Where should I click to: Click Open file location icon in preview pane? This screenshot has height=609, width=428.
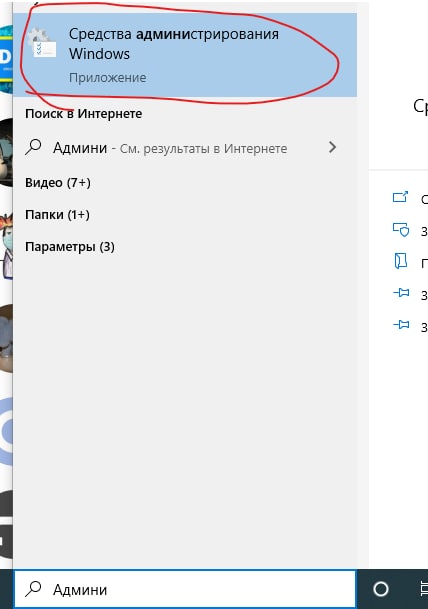400,261
